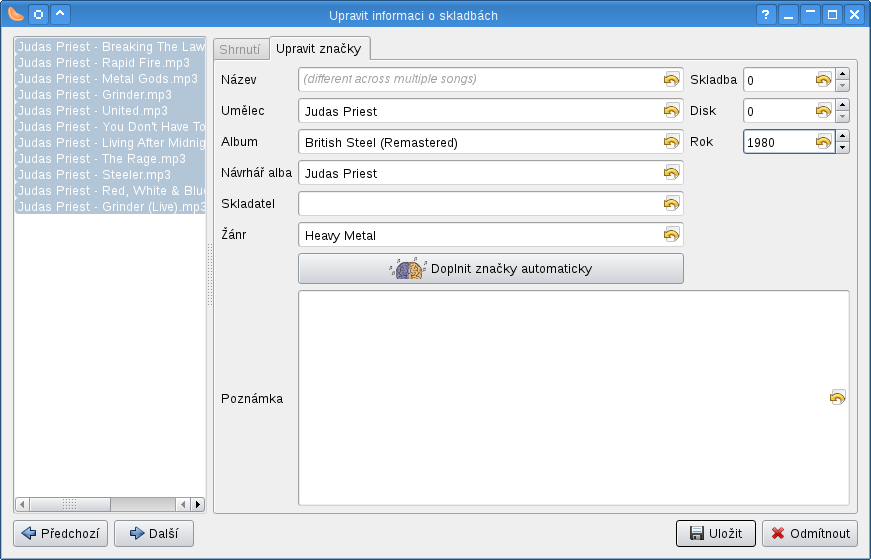Reset the Disk number with its undo icon
Screen dimensions: 871x560
point(824,111)
